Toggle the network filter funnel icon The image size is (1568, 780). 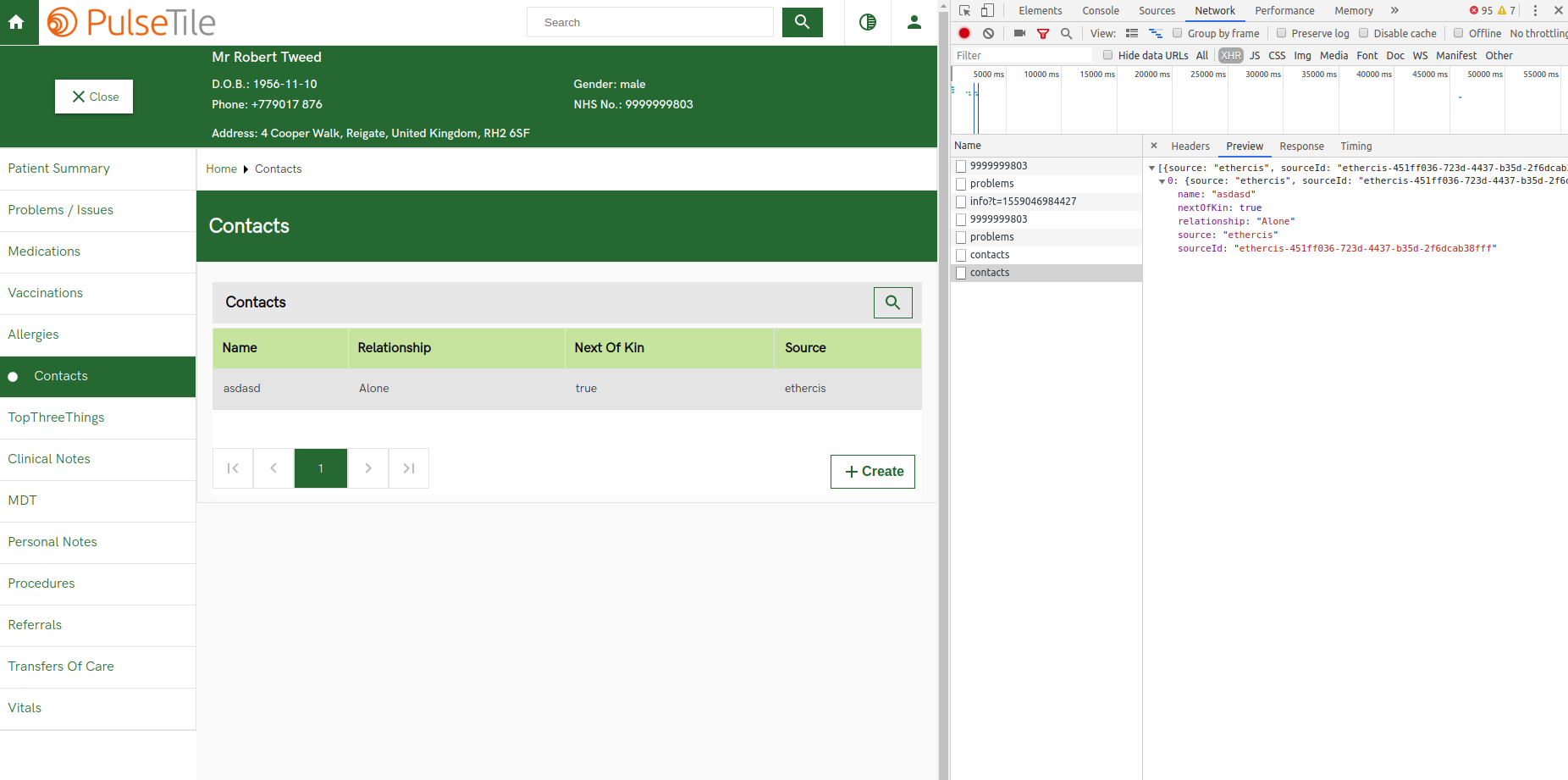[x=1043, y=33]
